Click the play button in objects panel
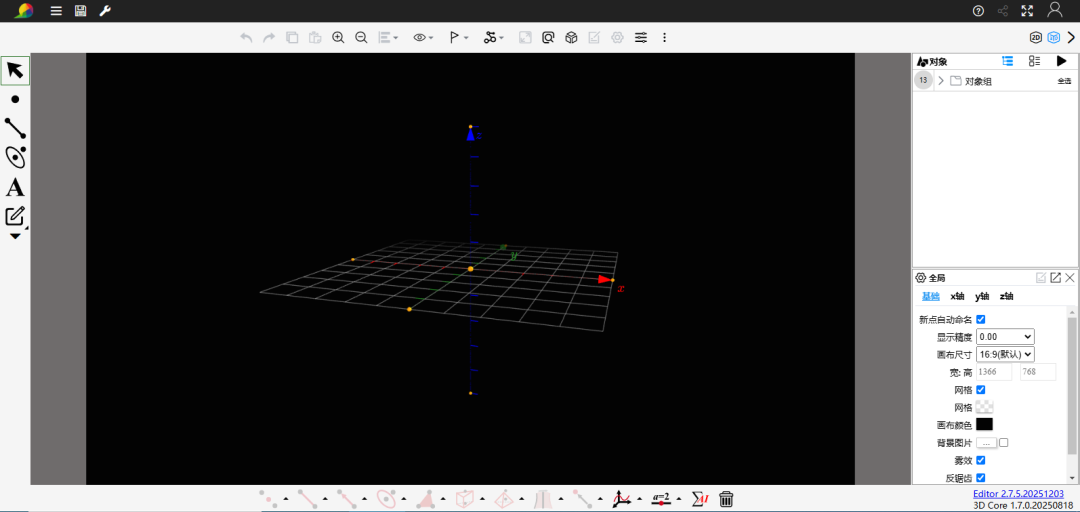Image resolution: width=1080 pixels, height=512 pixels. click(x=1061, y=61)
